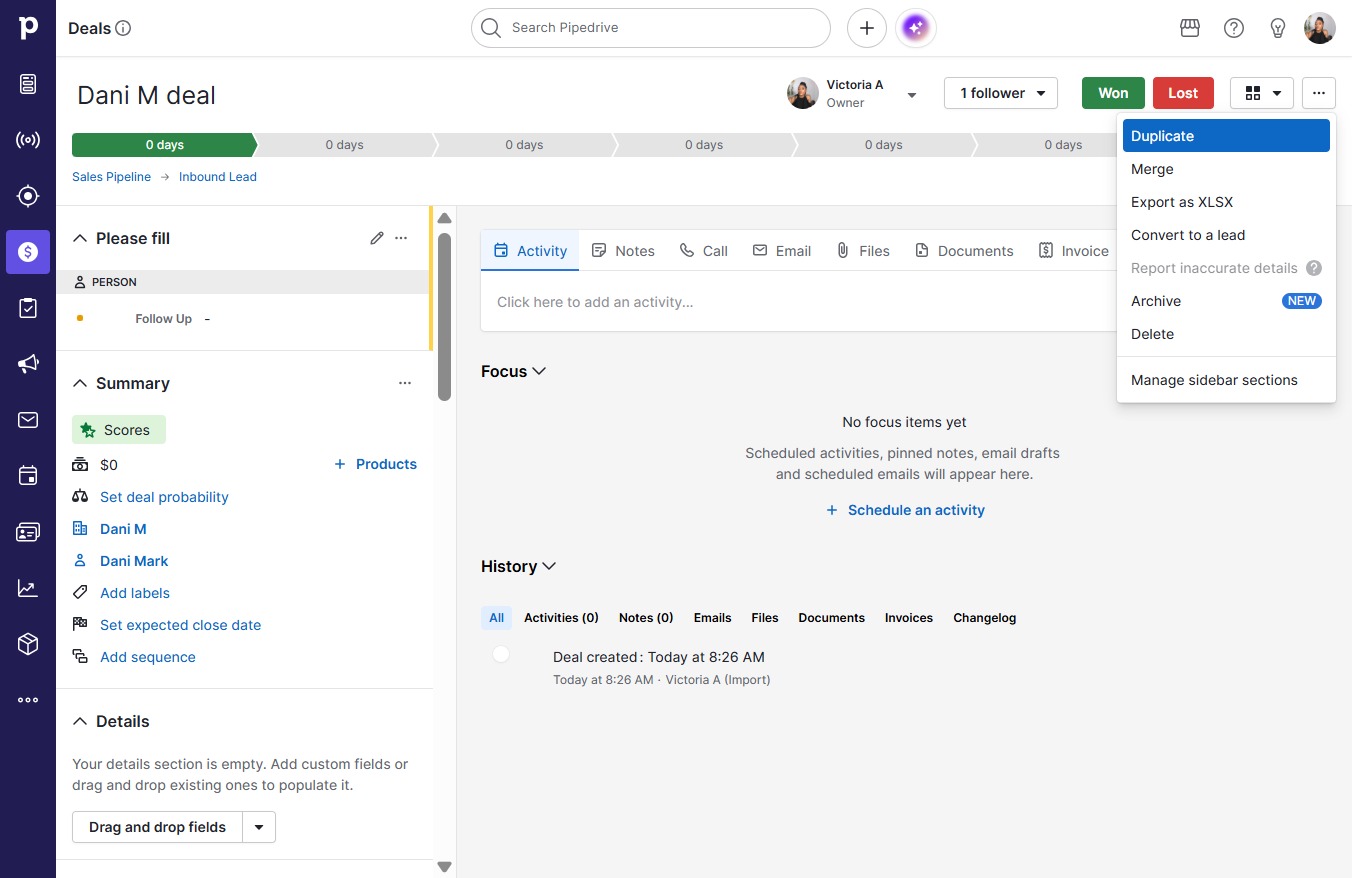Open Manage sidebar sections
This screenshot has width=1352, height=878.
pyautogui.click(x=1226, y=380)
